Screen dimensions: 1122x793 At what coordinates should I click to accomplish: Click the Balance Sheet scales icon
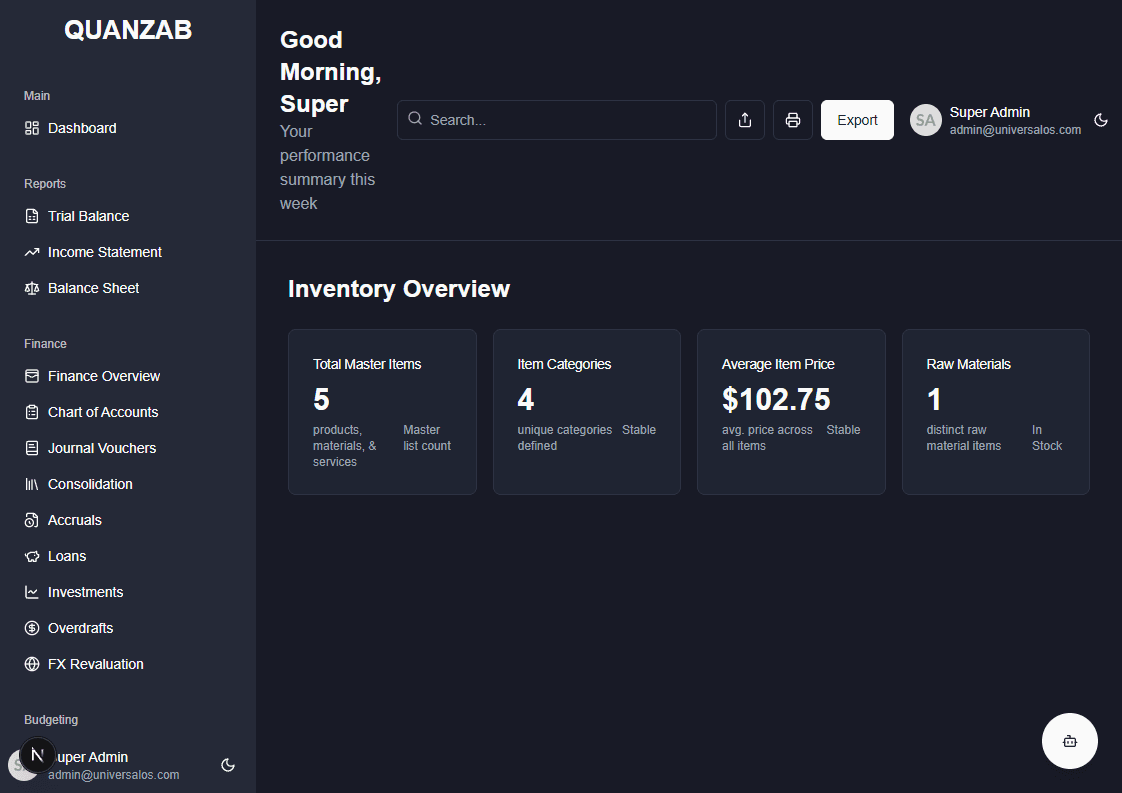pyautogui.click(x=31, y=288)
